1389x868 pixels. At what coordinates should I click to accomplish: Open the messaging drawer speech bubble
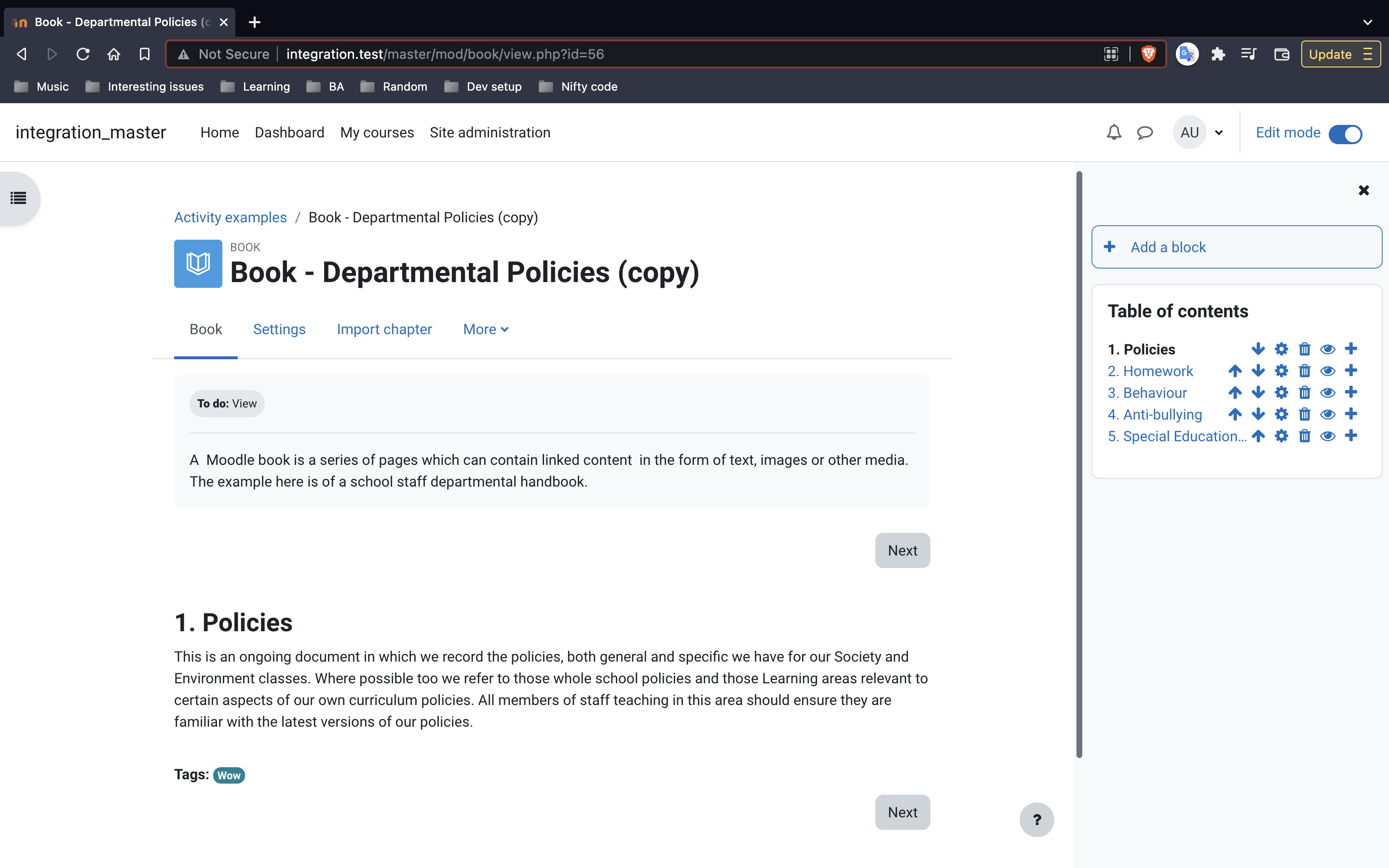[1145, 133]
